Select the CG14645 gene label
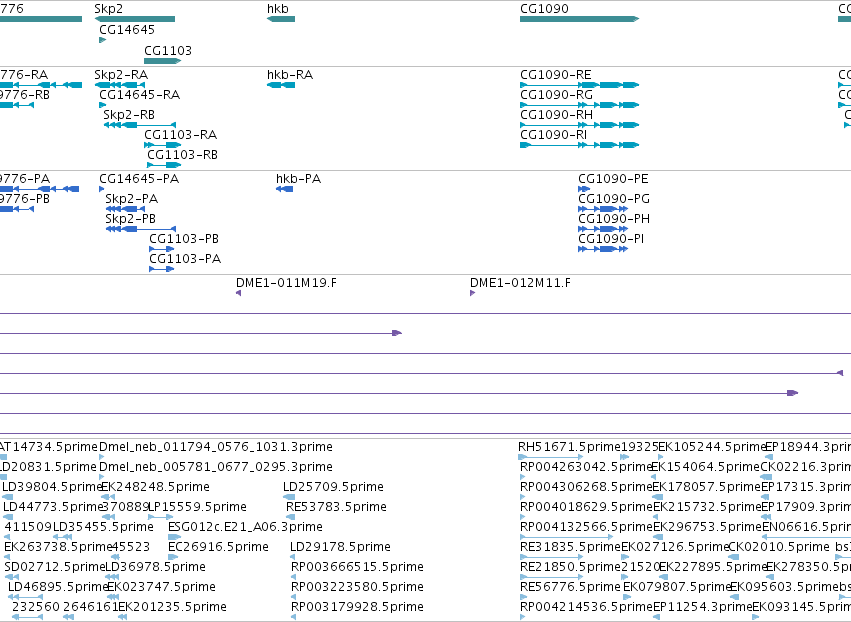 point(127,29)
